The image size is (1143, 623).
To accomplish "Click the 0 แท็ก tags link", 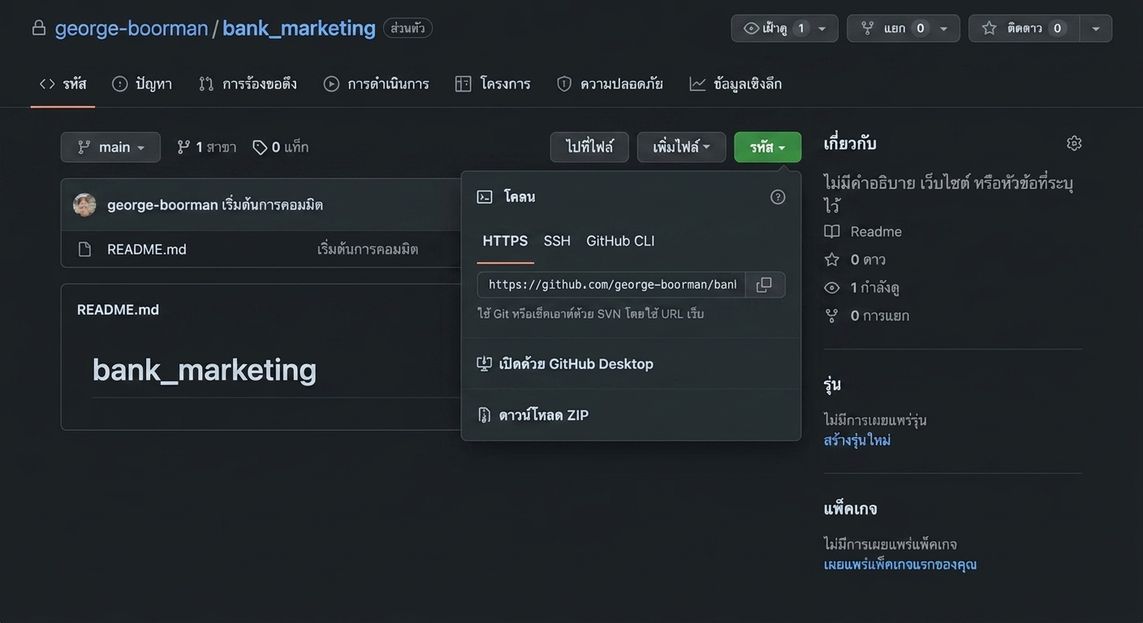I will (281, 147).
